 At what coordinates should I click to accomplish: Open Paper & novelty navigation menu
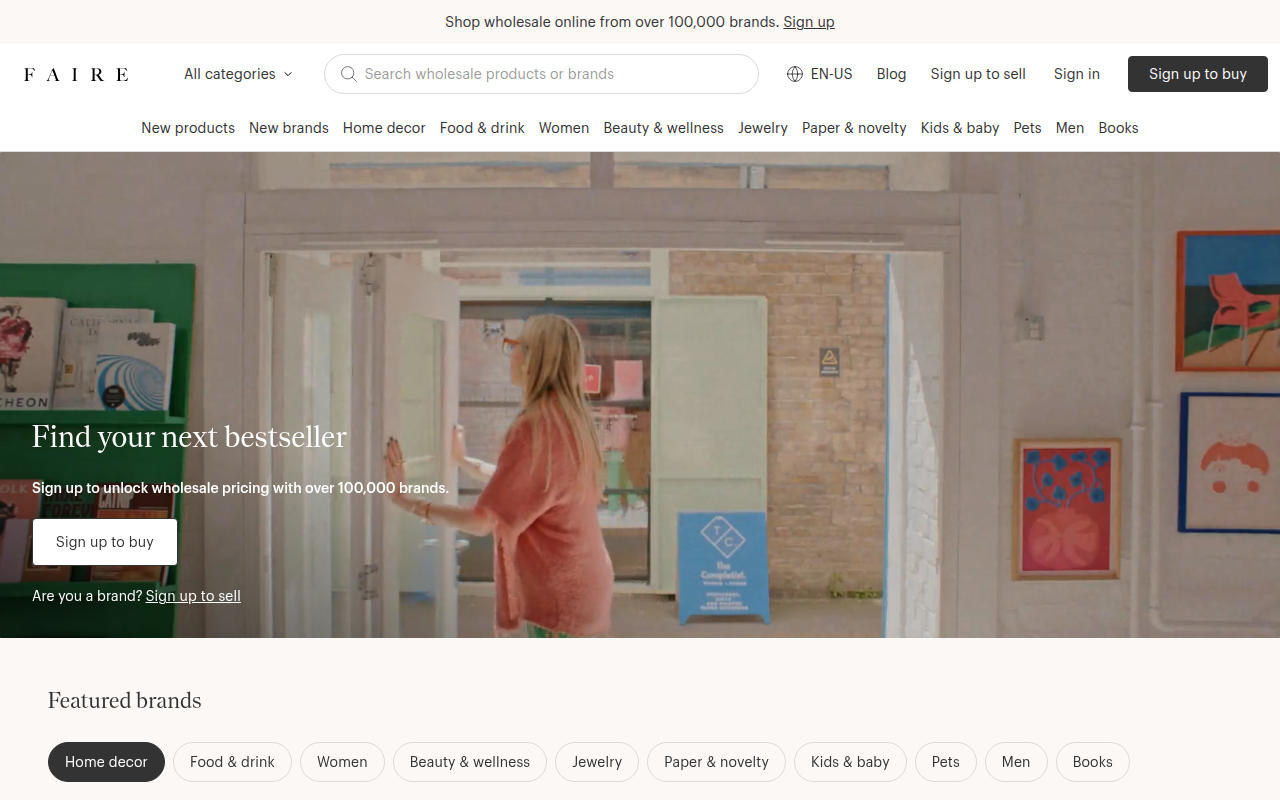pyautogui.click(x=854, y=128)
